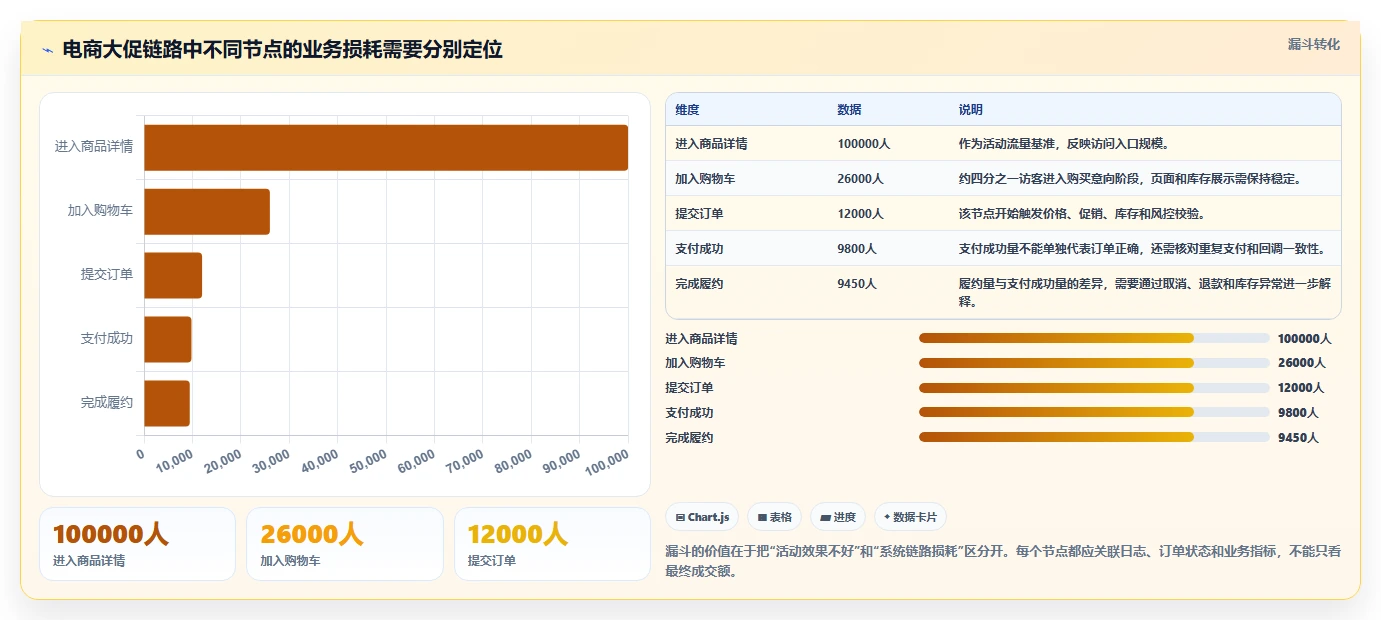Click the 作为活动流量基准 description cell
1381x620 pixels.
[x=1145, y=143]
